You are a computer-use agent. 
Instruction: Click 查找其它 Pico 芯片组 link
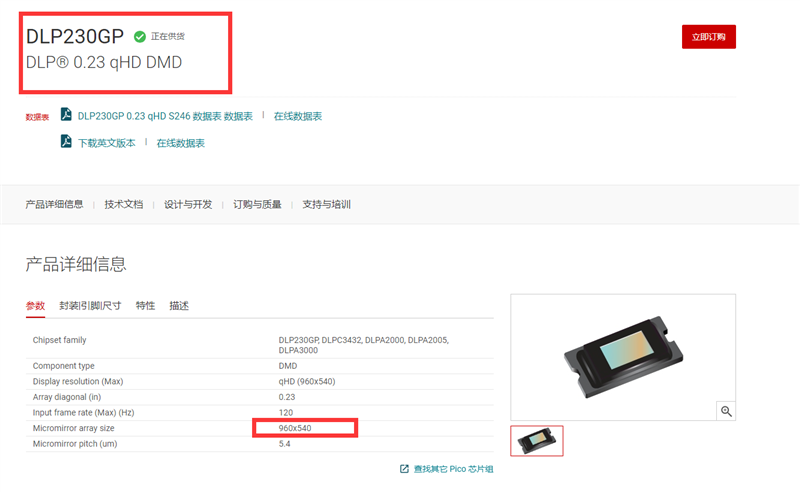coord(454,469)
